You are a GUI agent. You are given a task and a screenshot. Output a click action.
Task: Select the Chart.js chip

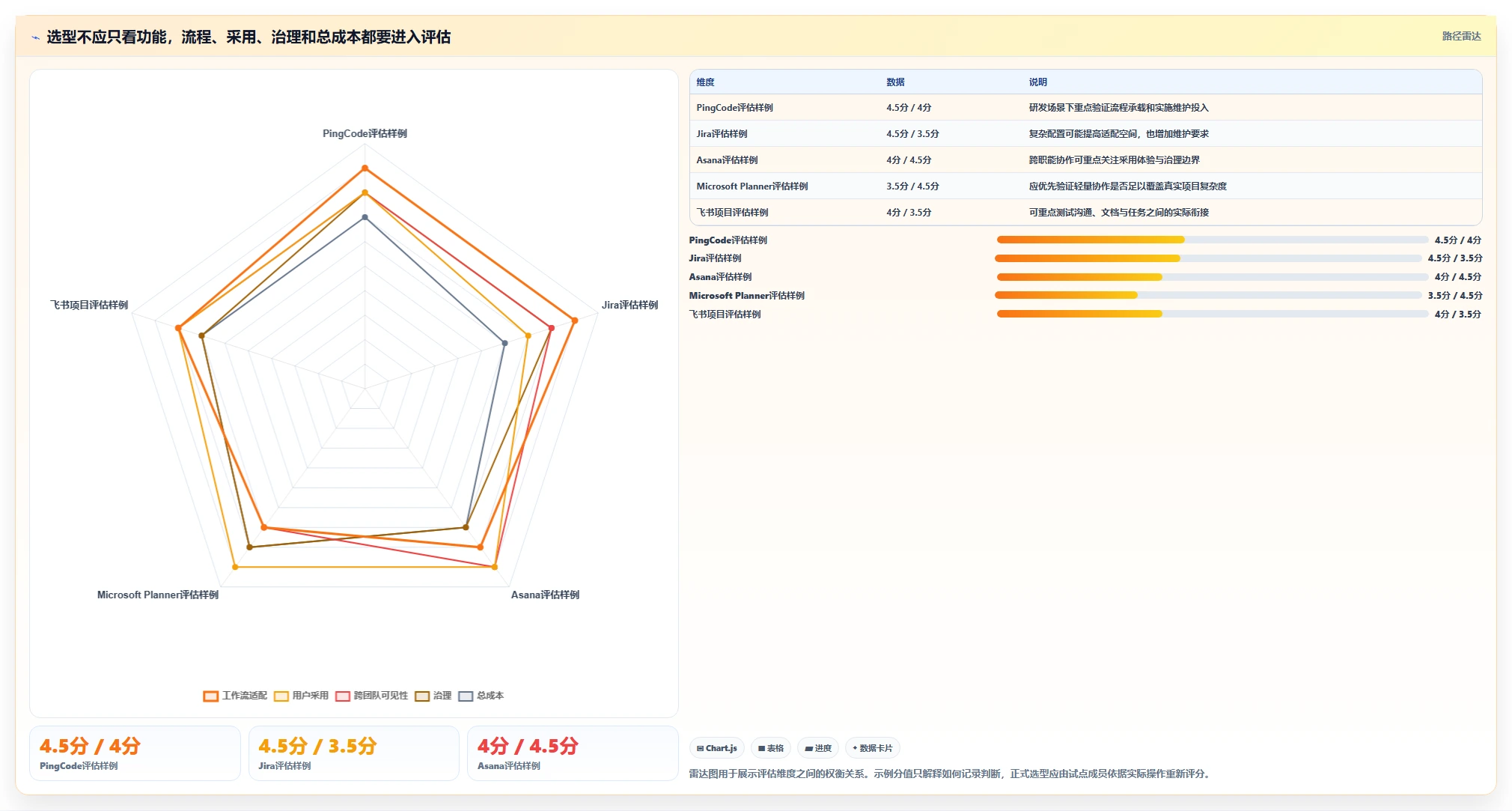(x=716, y=748)
